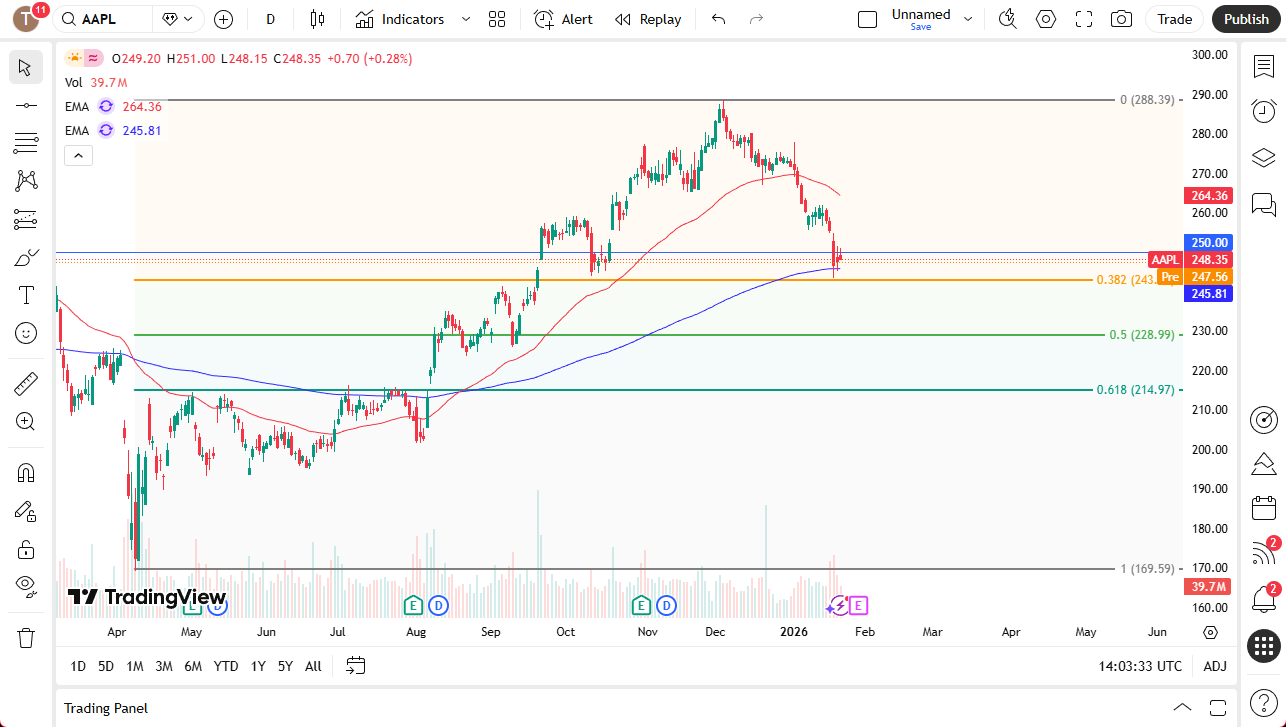Viewport: 1286px width, 727px height.
Task: Expand the Trading Panel chevron
Action: coord(1182,708)
